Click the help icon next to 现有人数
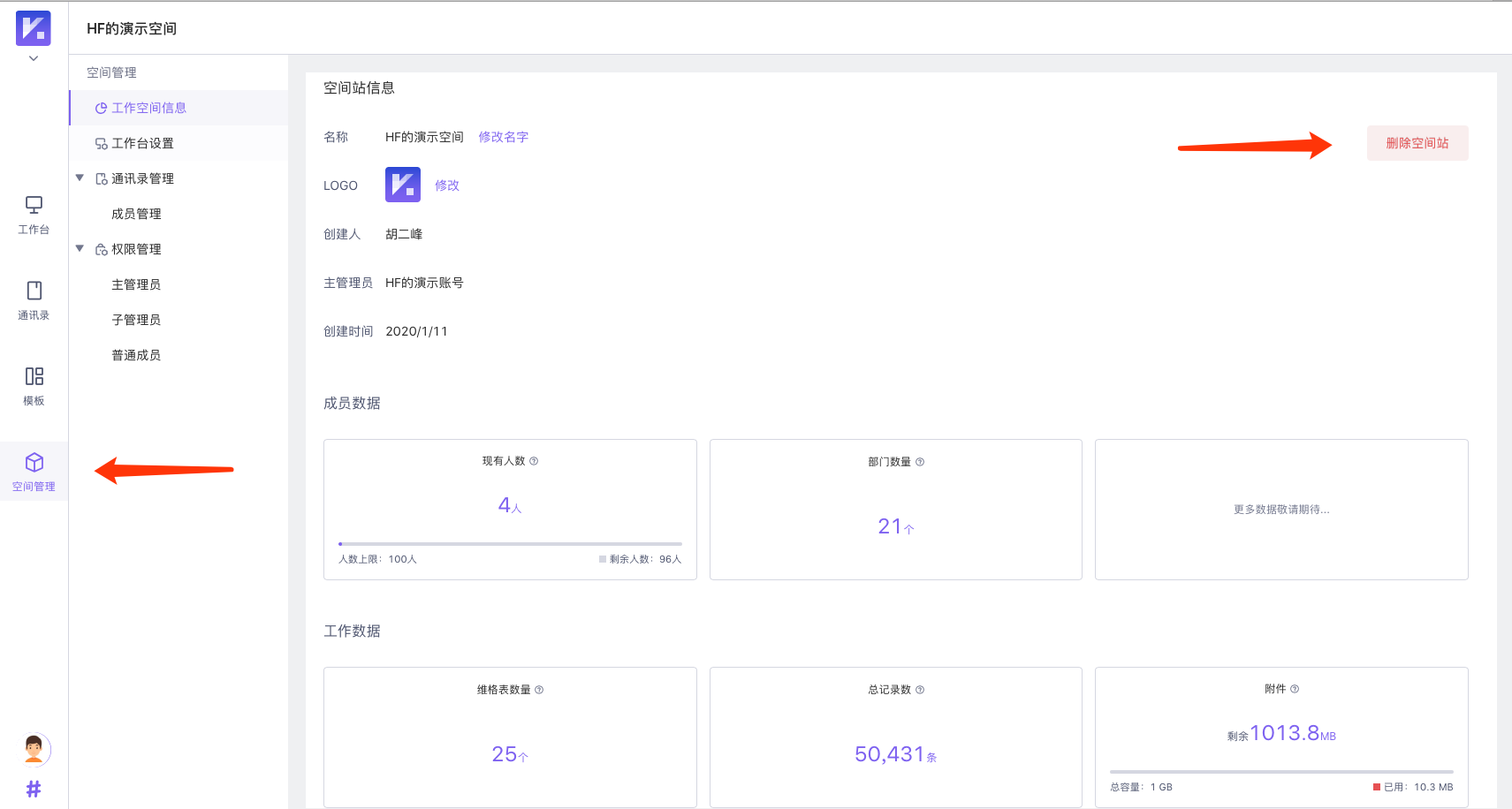This screenshot has height=809, width=1512. 534,461
